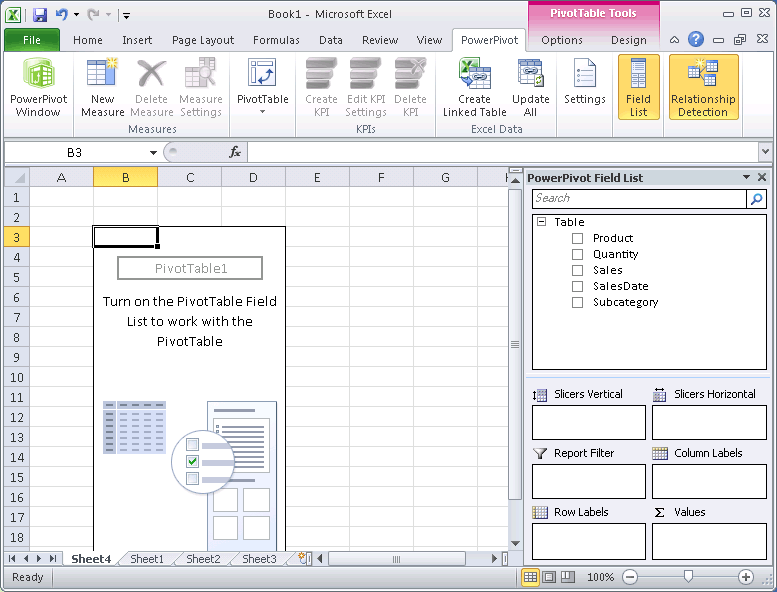The height and width of the screenshot is (592, 777).
Task: Click the Search field in Field List
Action: tap(639, 199)
